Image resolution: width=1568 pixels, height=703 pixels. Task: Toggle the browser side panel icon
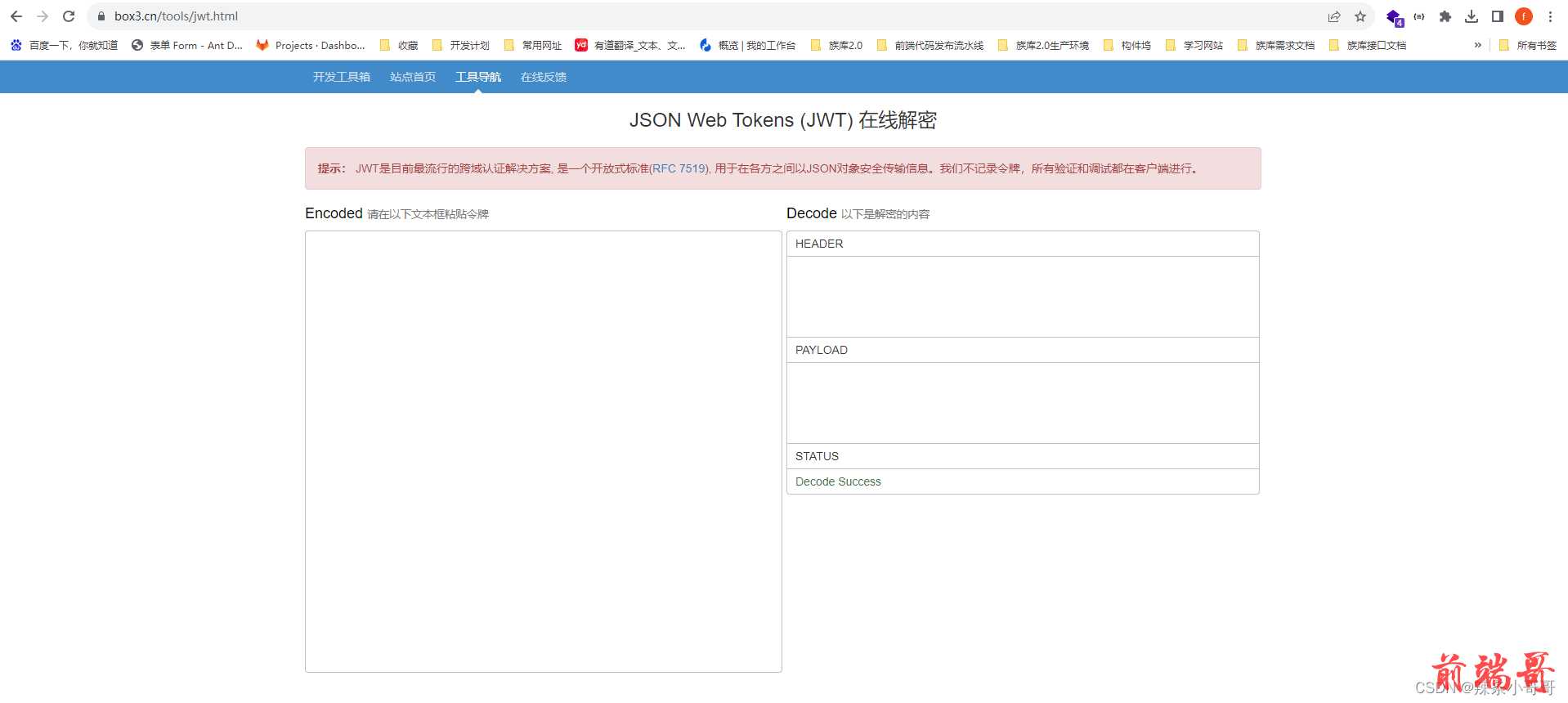[1498, 16]
